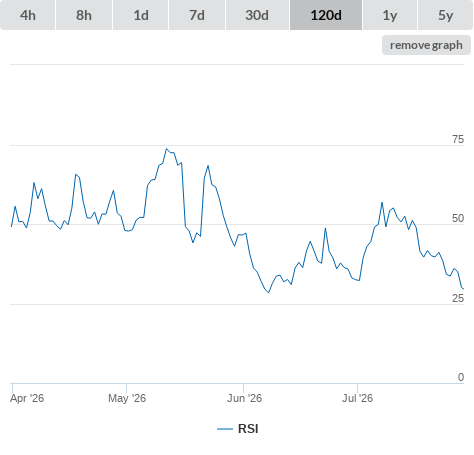The height and width of the screenshot is (455, 474).
Task: Choose the 1d range tab
Action: point(141,15)
